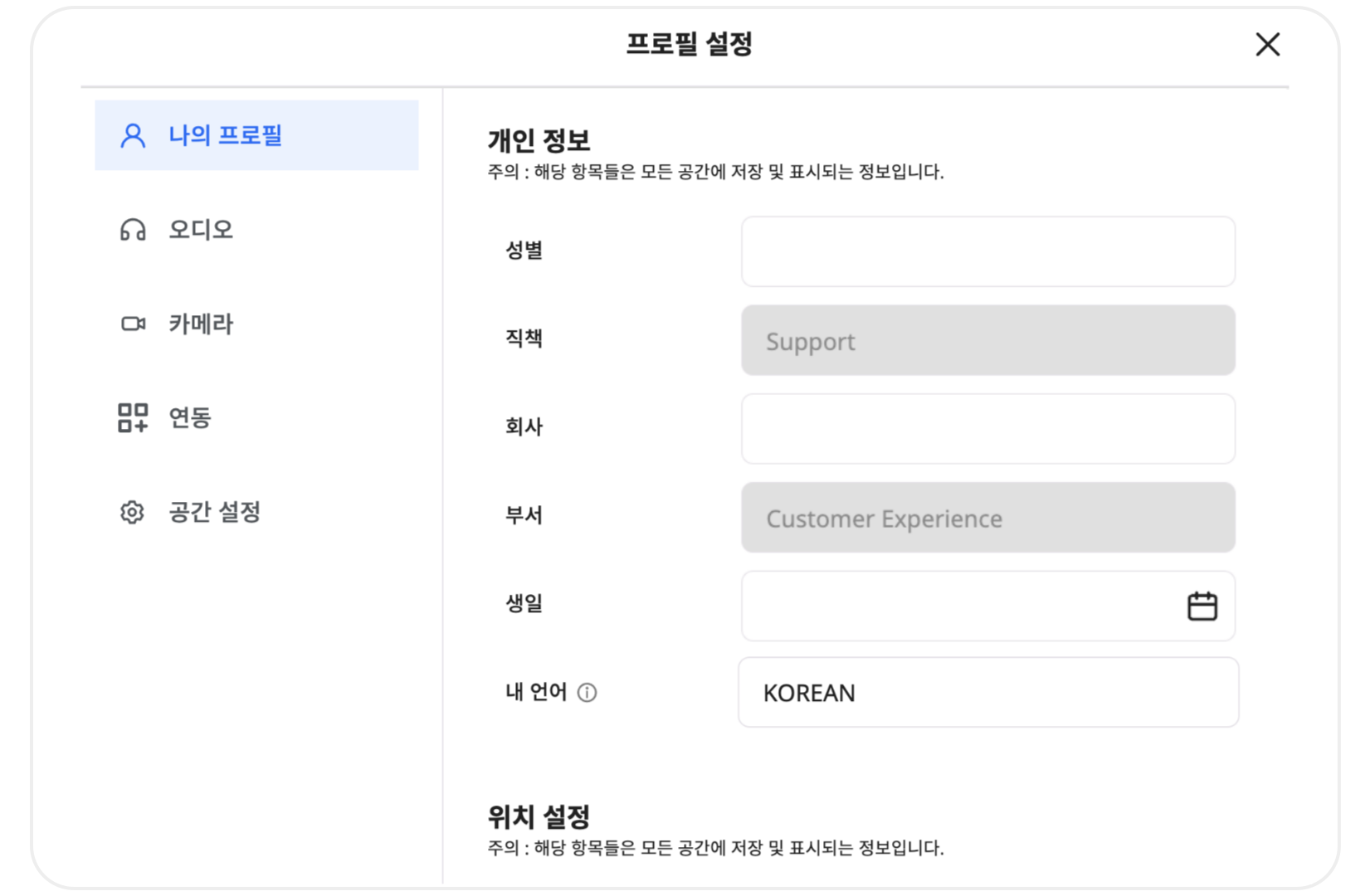Click the 부서 label
Screen dimensions: 1370x896
[x=524, y=515]
